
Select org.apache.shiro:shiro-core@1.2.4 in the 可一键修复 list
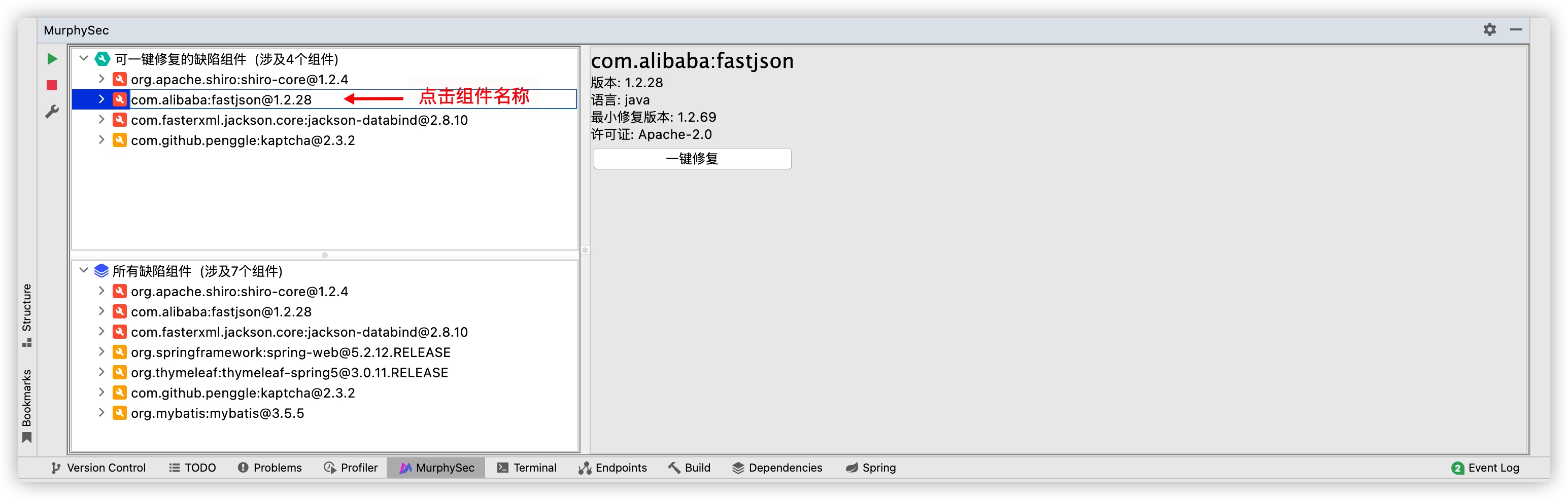(240, 79)
